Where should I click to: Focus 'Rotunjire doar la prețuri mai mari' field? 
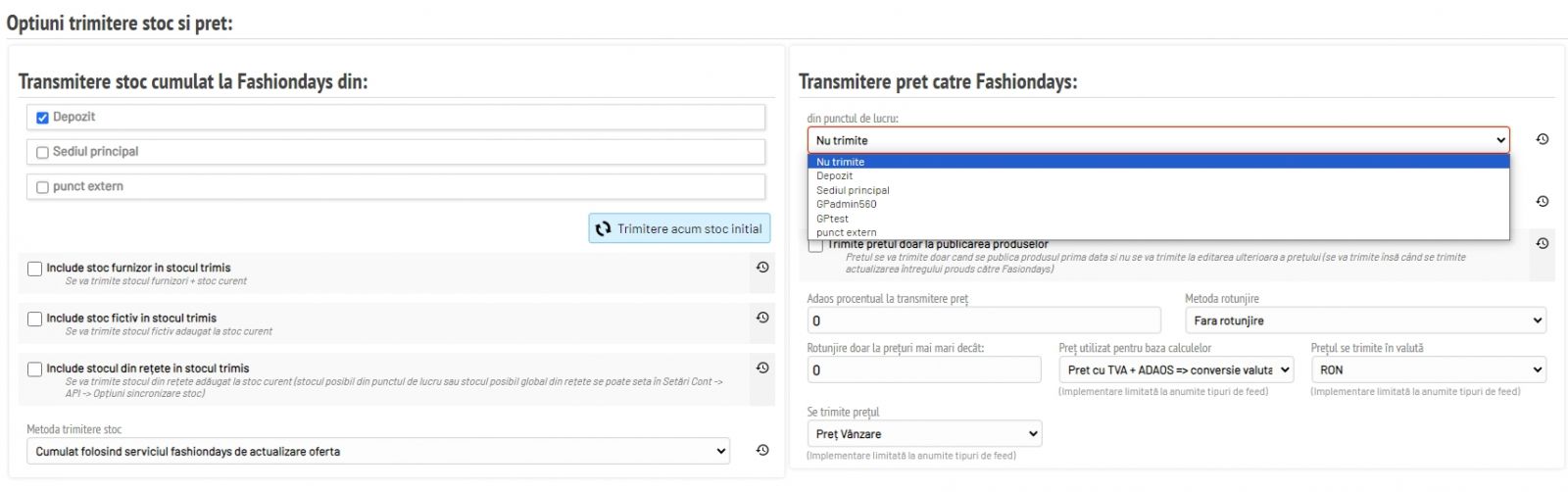click(923, 369)
